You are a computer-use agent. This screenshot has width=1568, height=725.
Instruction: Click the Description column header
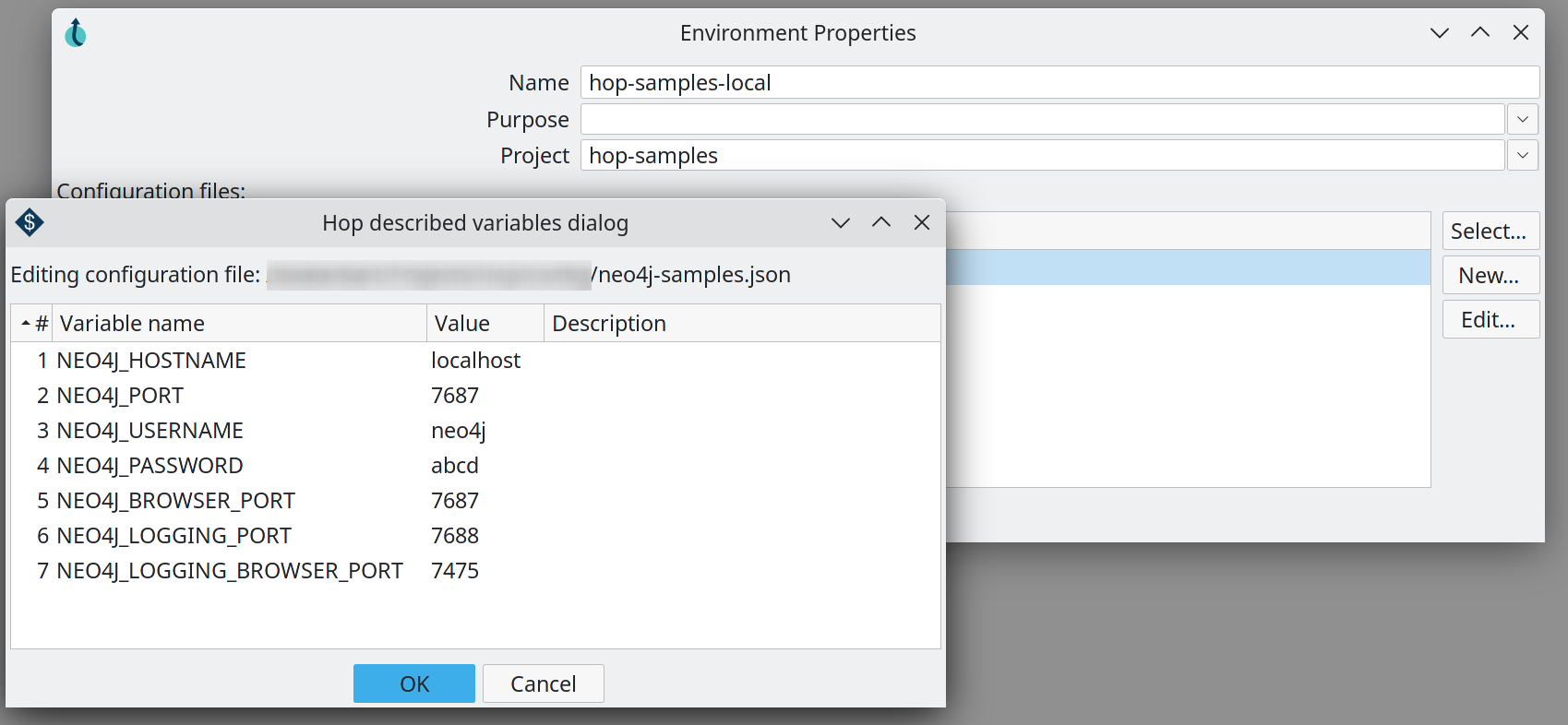pos(741,324)
